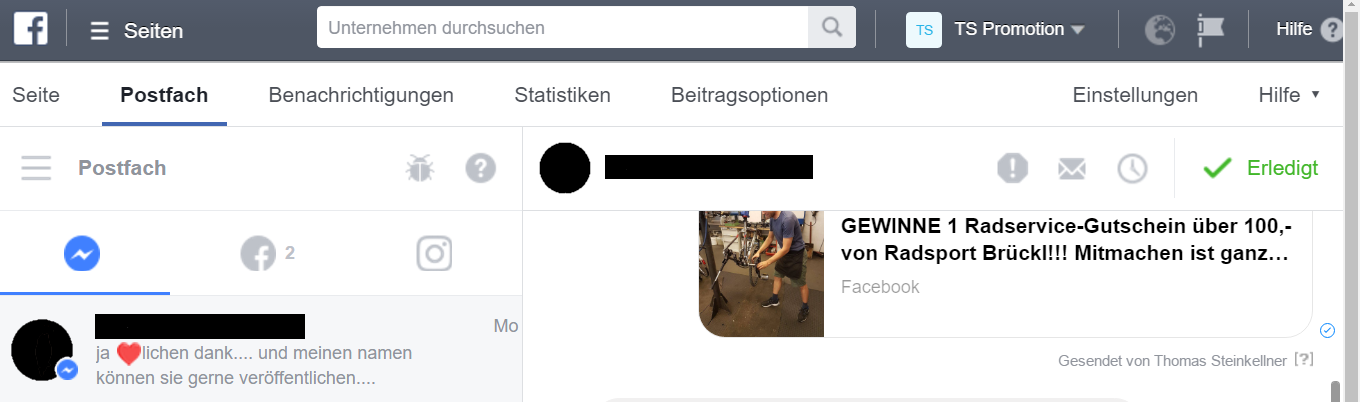Open the globe notifications icon

(1160, 30)
